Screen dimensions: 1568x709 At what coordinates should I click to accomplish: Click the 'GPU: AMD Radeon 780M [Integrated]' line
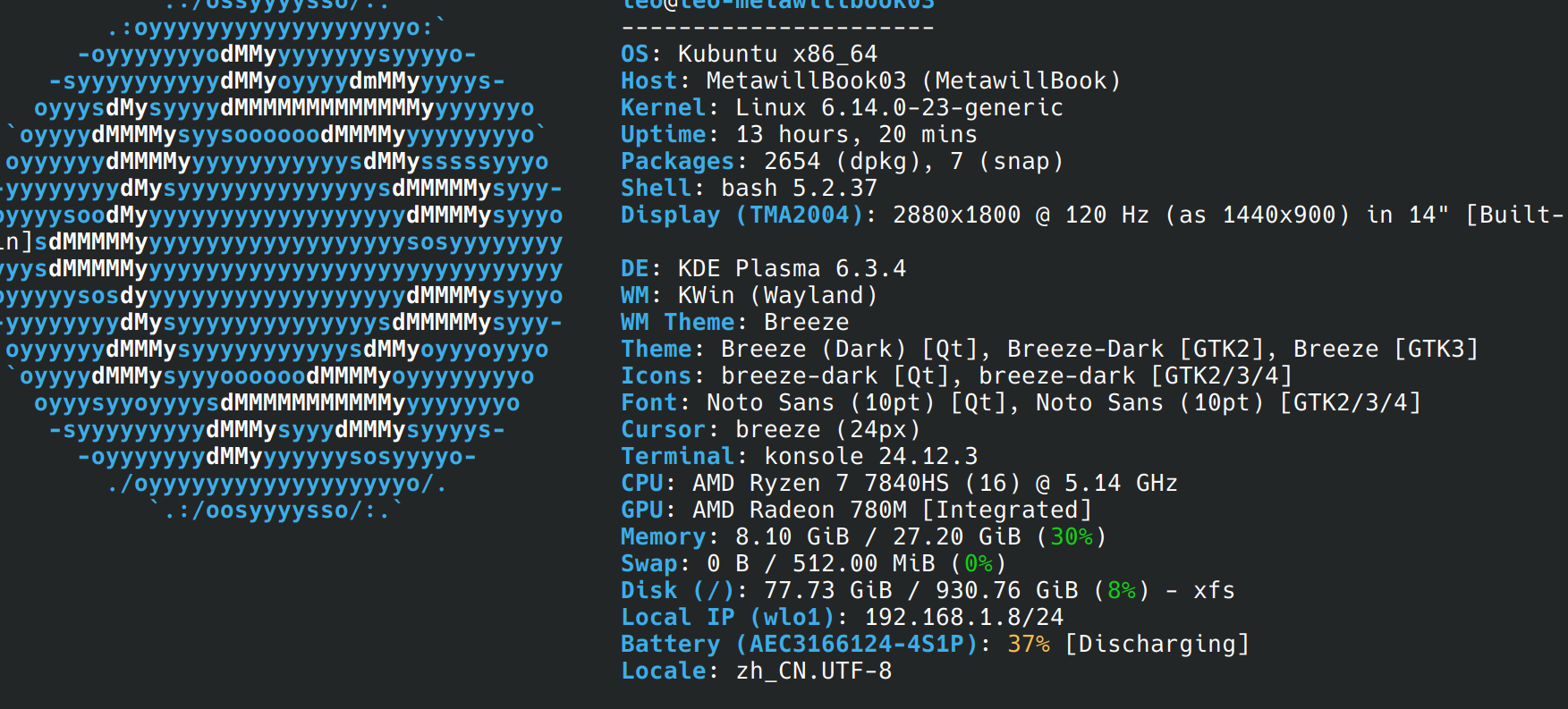(x=857, y=510)
